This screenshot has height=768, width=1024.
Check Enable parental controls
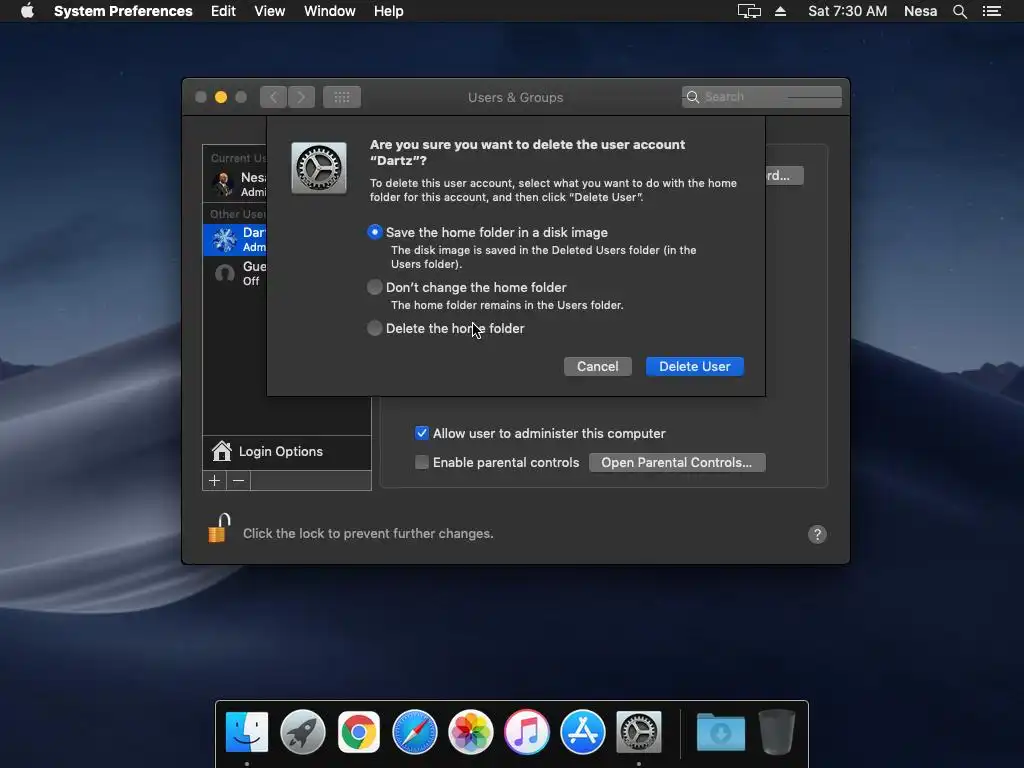coord(422,462)
